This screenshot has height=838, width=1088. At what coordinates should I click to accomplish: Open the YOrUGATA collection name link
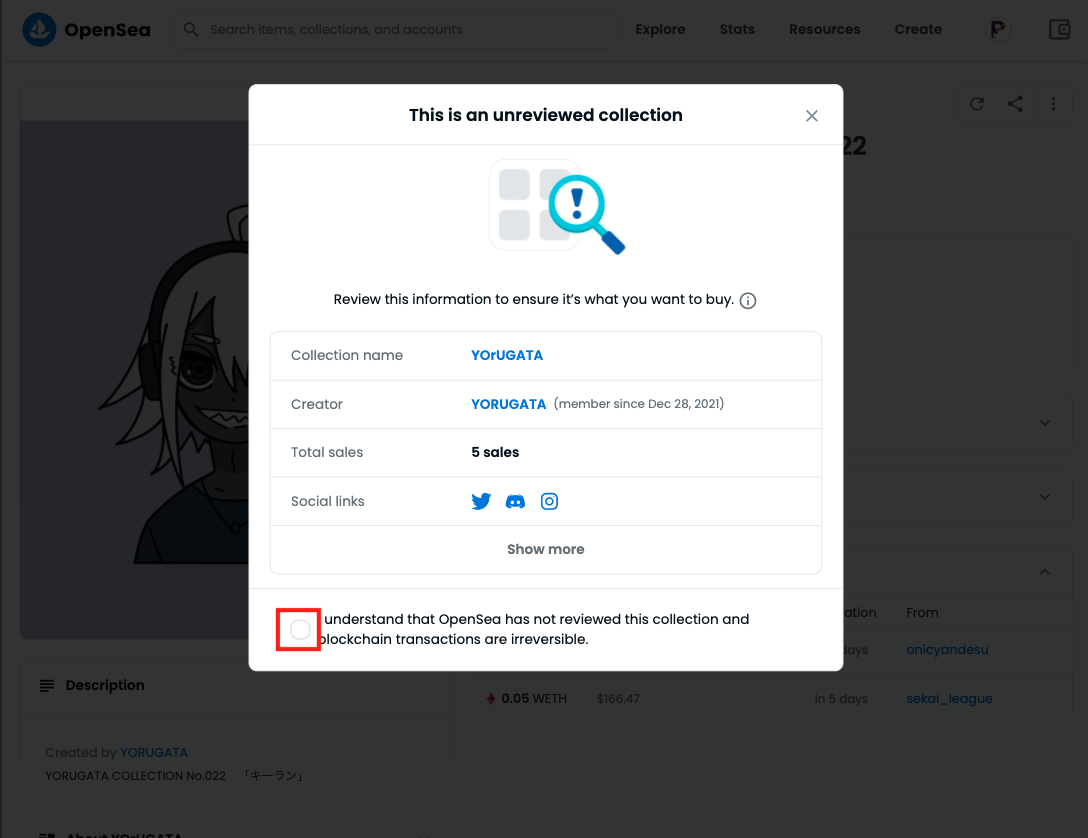pyautogui.click(x=507, y=355)
